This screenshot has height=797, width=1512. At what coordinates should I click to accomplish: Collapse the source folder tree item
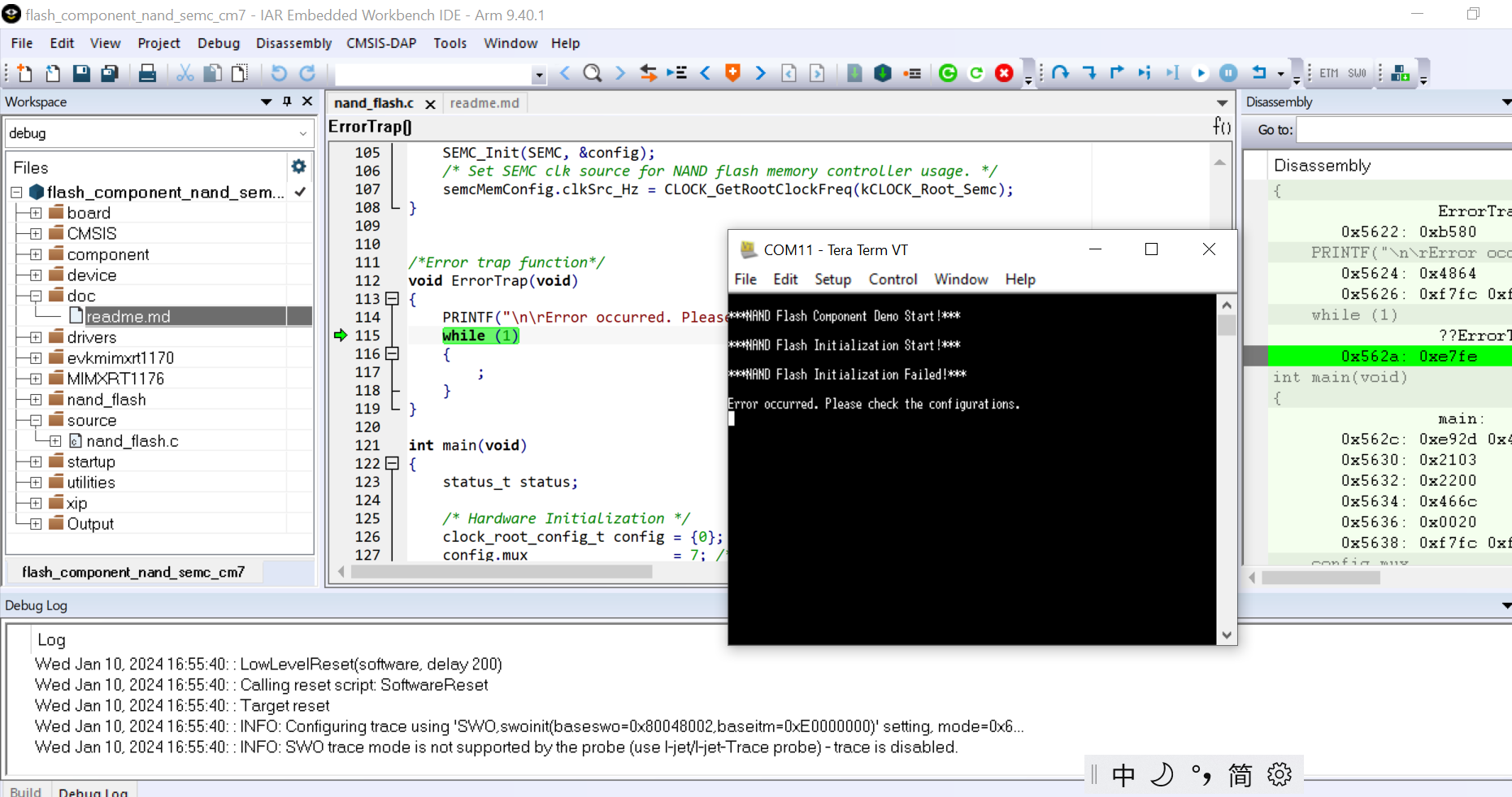[34, 420]
